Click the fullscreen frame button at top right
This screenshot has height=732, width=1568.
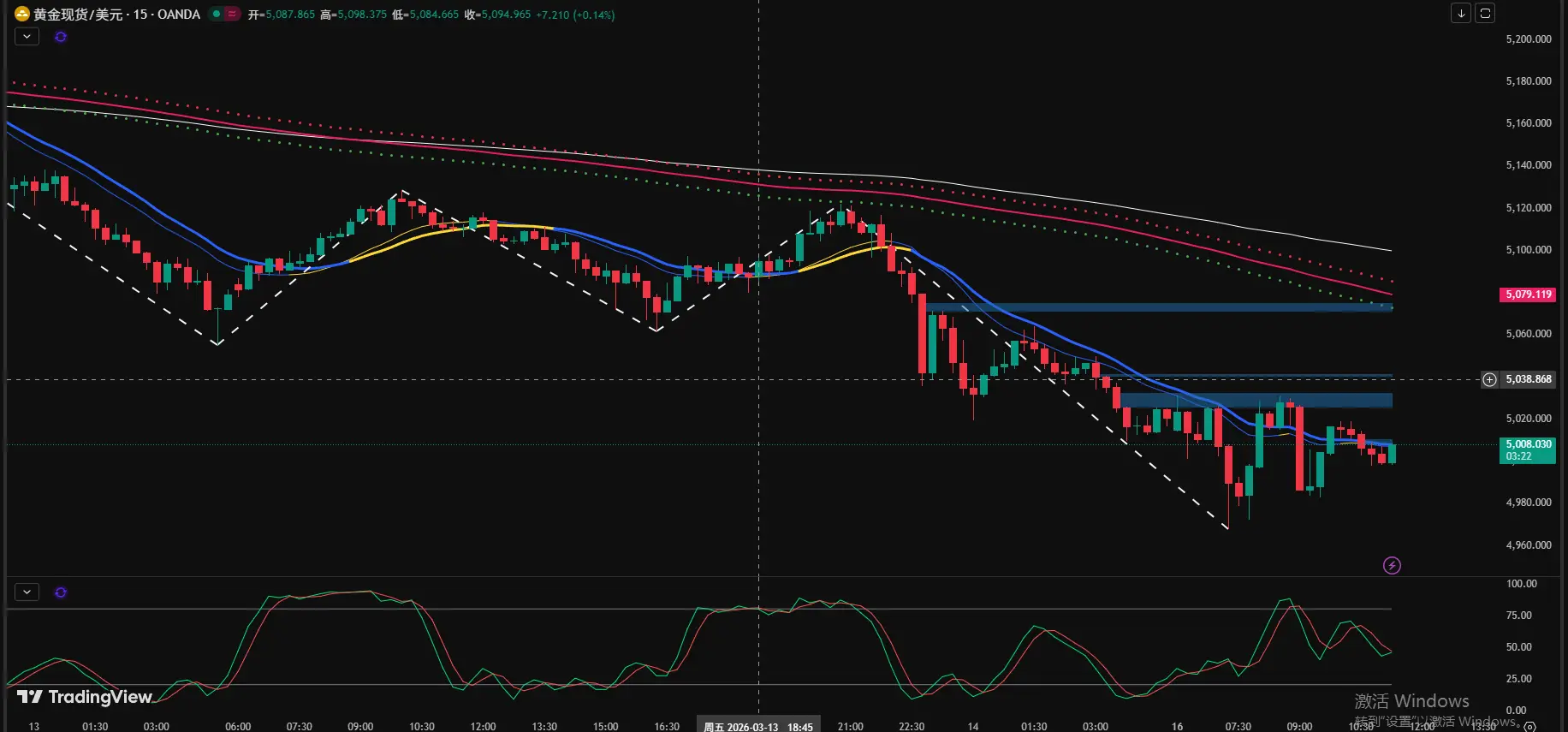(x=1485, y=13)
